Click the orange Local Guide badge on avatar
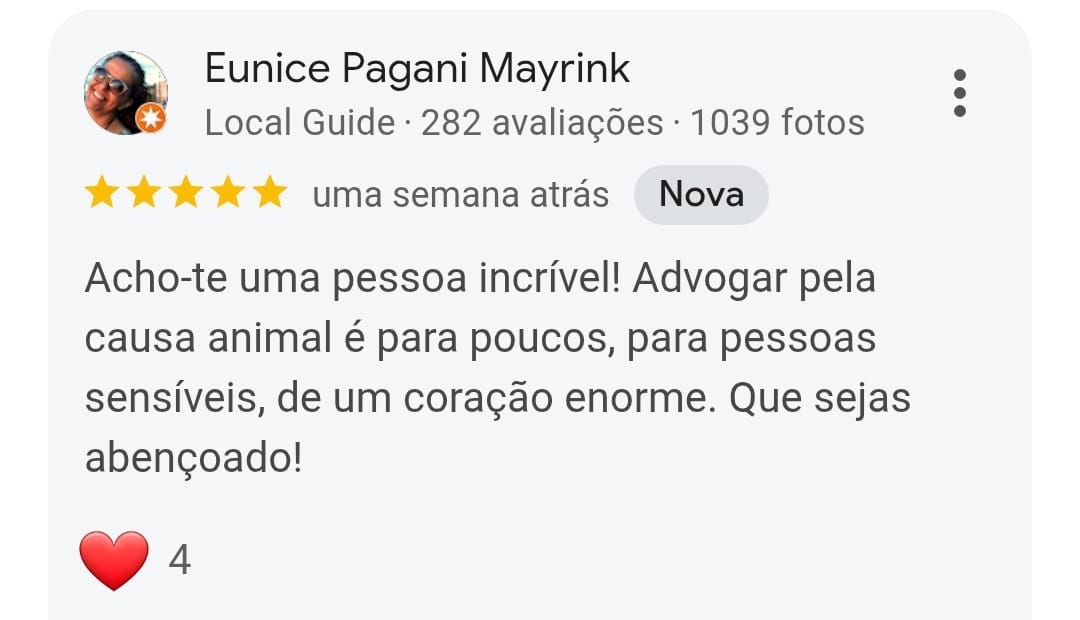This screenshot has height=620, width=1080. [151, 118]
